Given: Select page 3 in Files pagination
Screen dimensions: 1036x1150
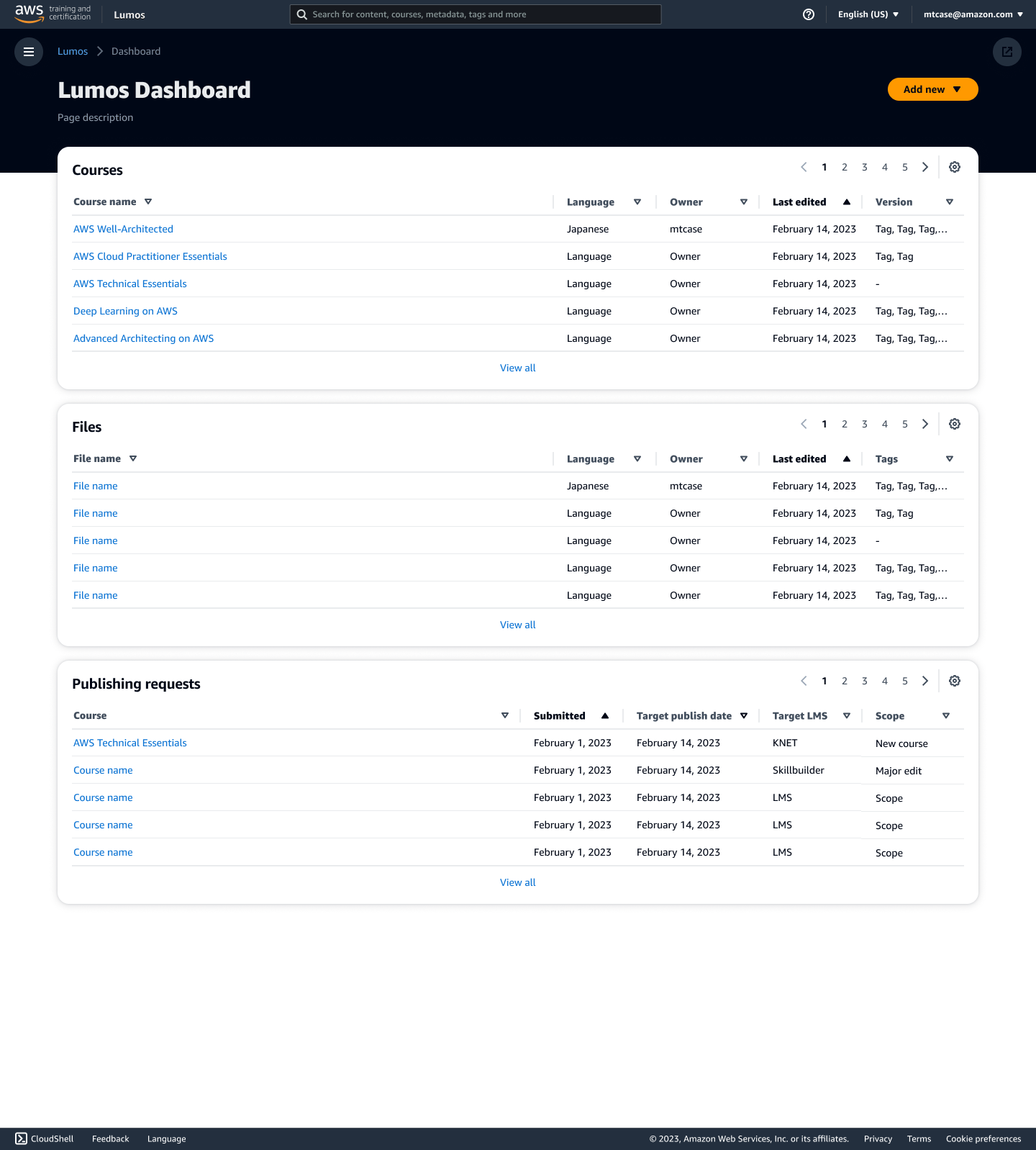Looking at the screenshot, I should pyautogui.click(x=865, y=424).
